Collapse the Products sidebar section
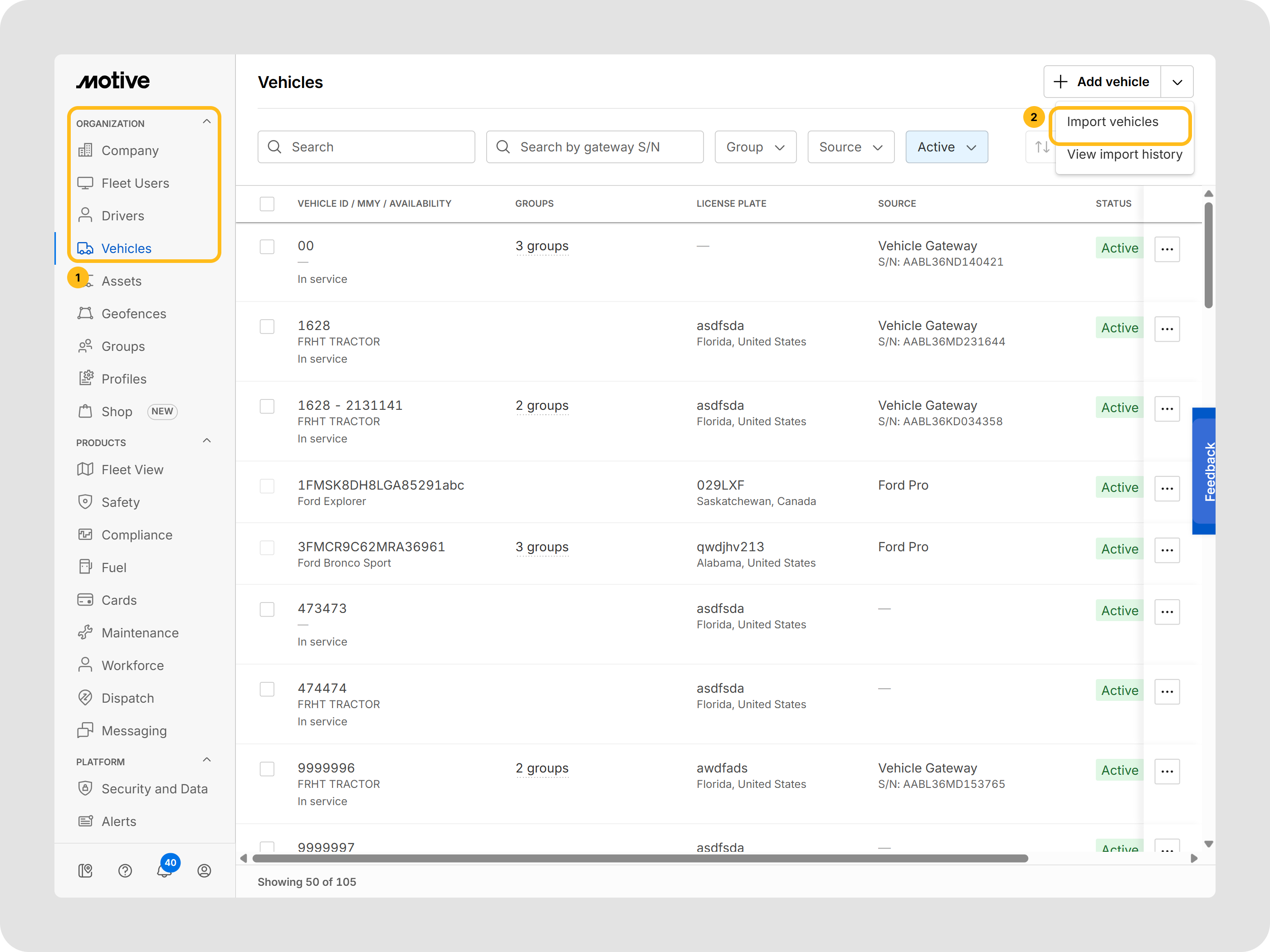The height and width of the screenshot is (952, 1270). tap(207, 441)
